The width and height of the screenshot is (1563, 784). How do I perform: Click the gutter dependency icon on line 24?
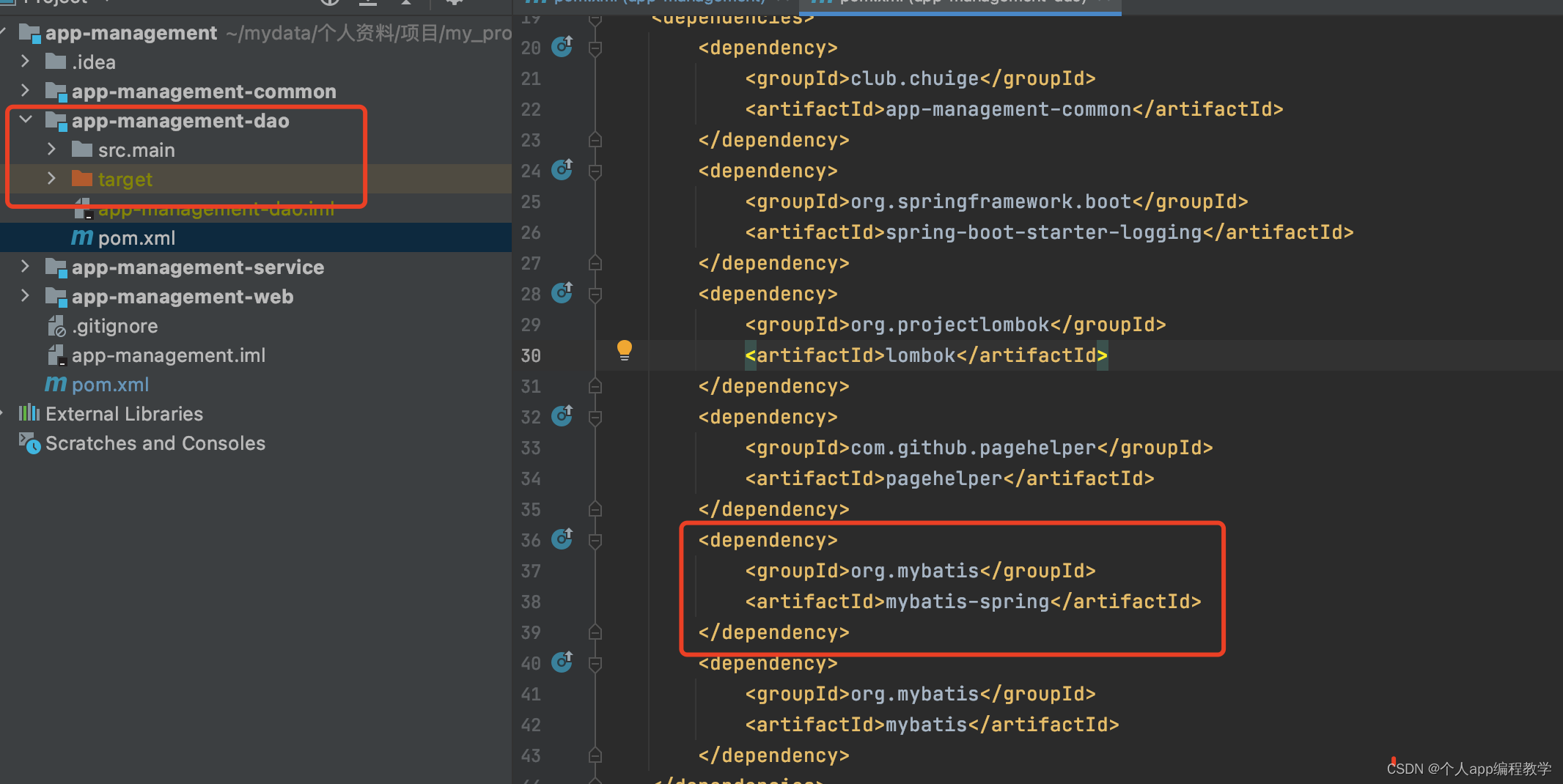[562, 170]
